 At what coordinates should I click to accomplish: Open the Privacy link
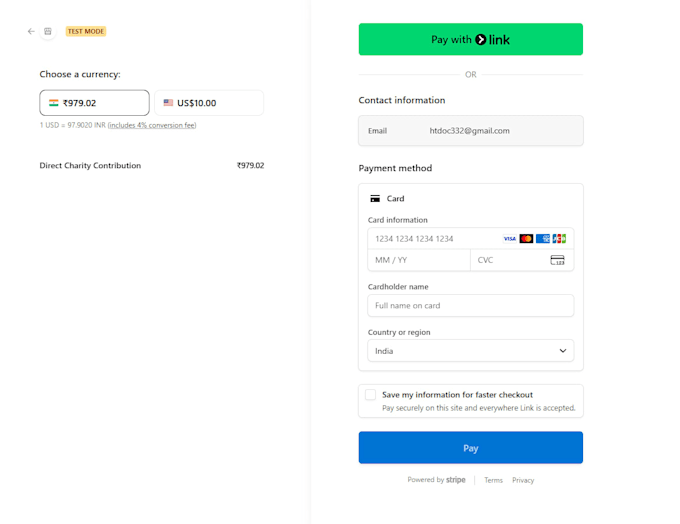[x=523, y=480]
